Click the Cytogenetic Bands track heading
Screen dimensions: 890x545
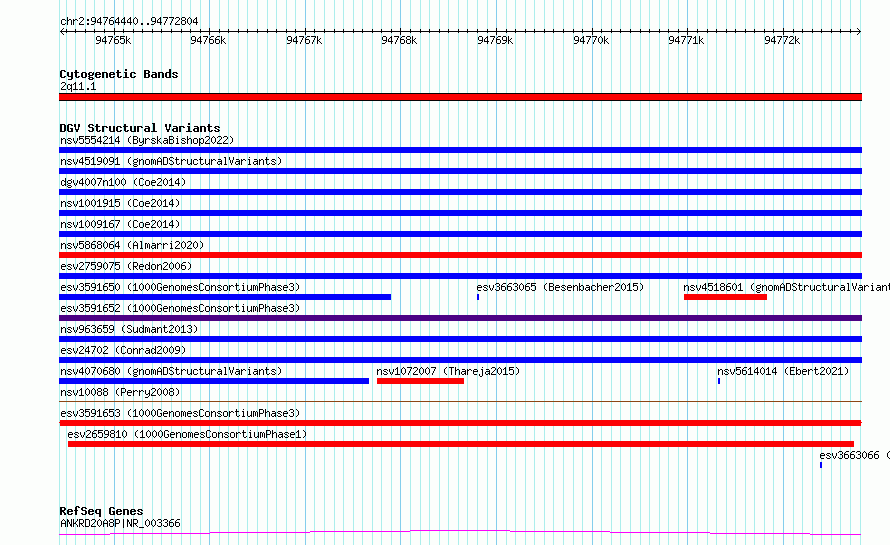(119, 74)
